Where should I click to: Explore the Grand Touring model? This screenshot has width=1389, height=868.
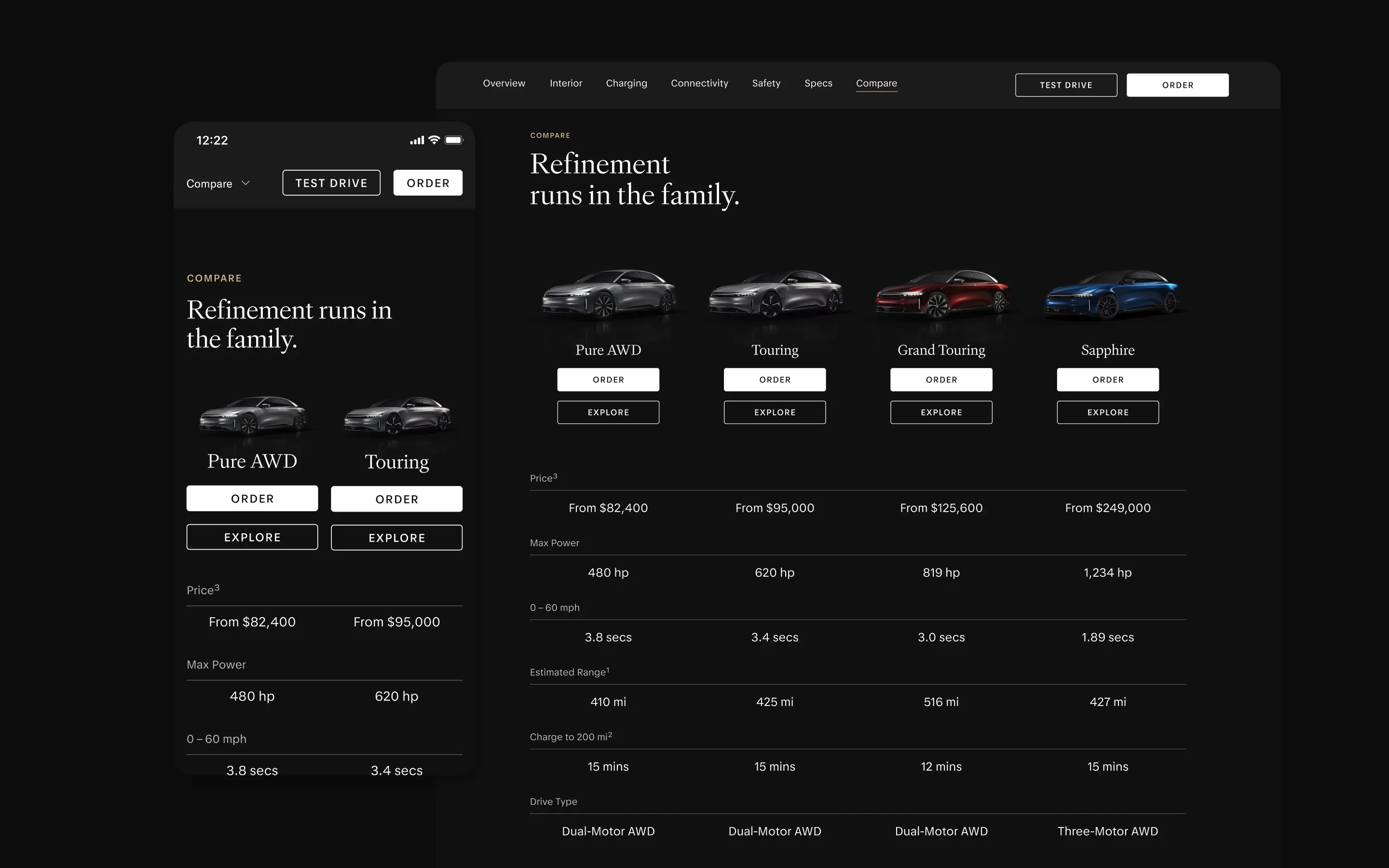pyautogui.click(x=941, y=412)
